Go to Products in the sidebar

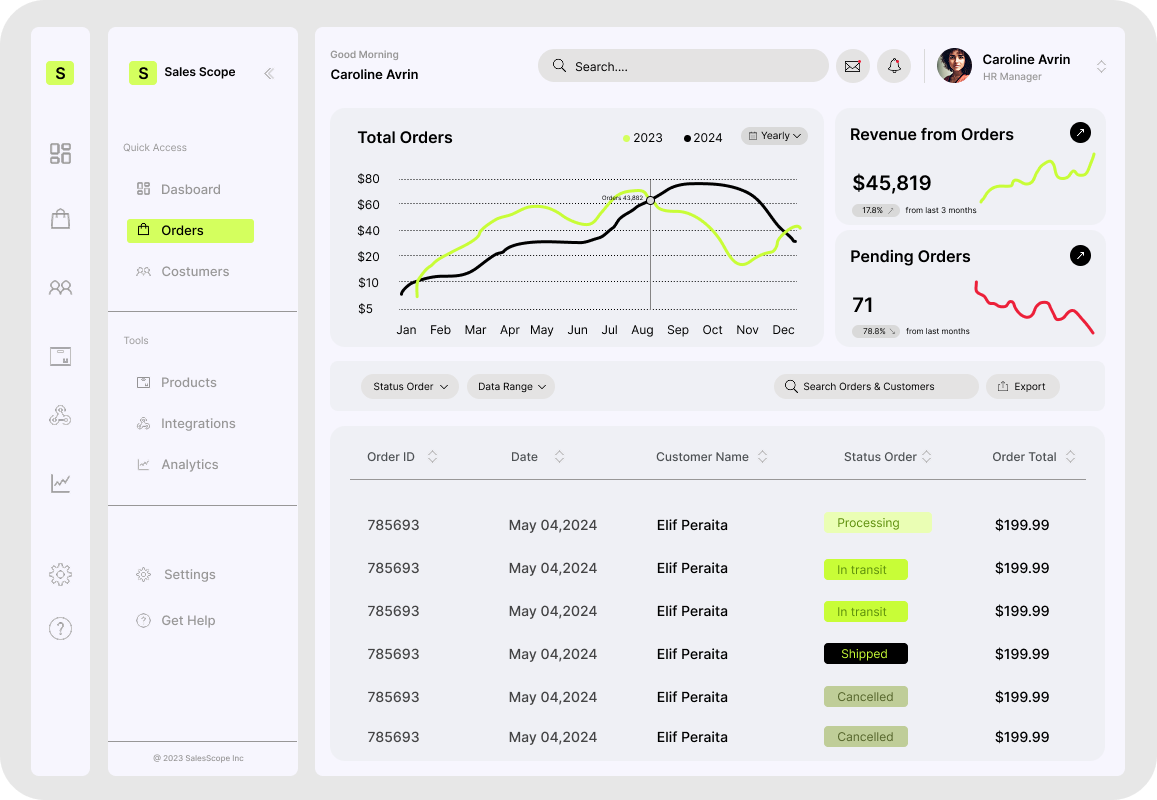point(188,383)
